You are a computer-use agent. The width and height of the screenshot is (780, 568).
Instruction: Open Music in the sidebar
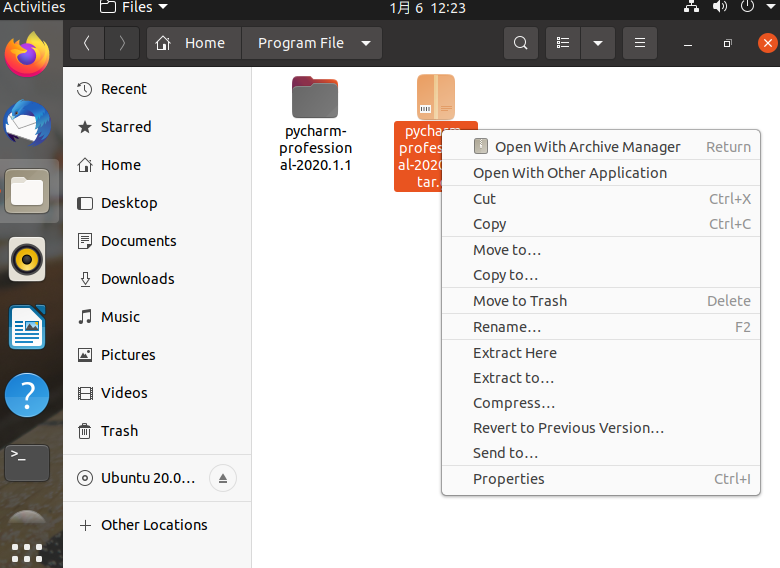[157, 317]
